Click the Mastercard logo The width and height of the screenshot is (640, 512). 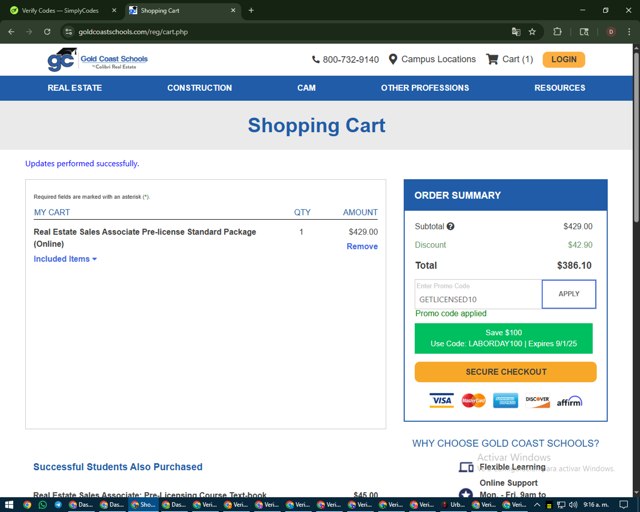click(473, 401)
